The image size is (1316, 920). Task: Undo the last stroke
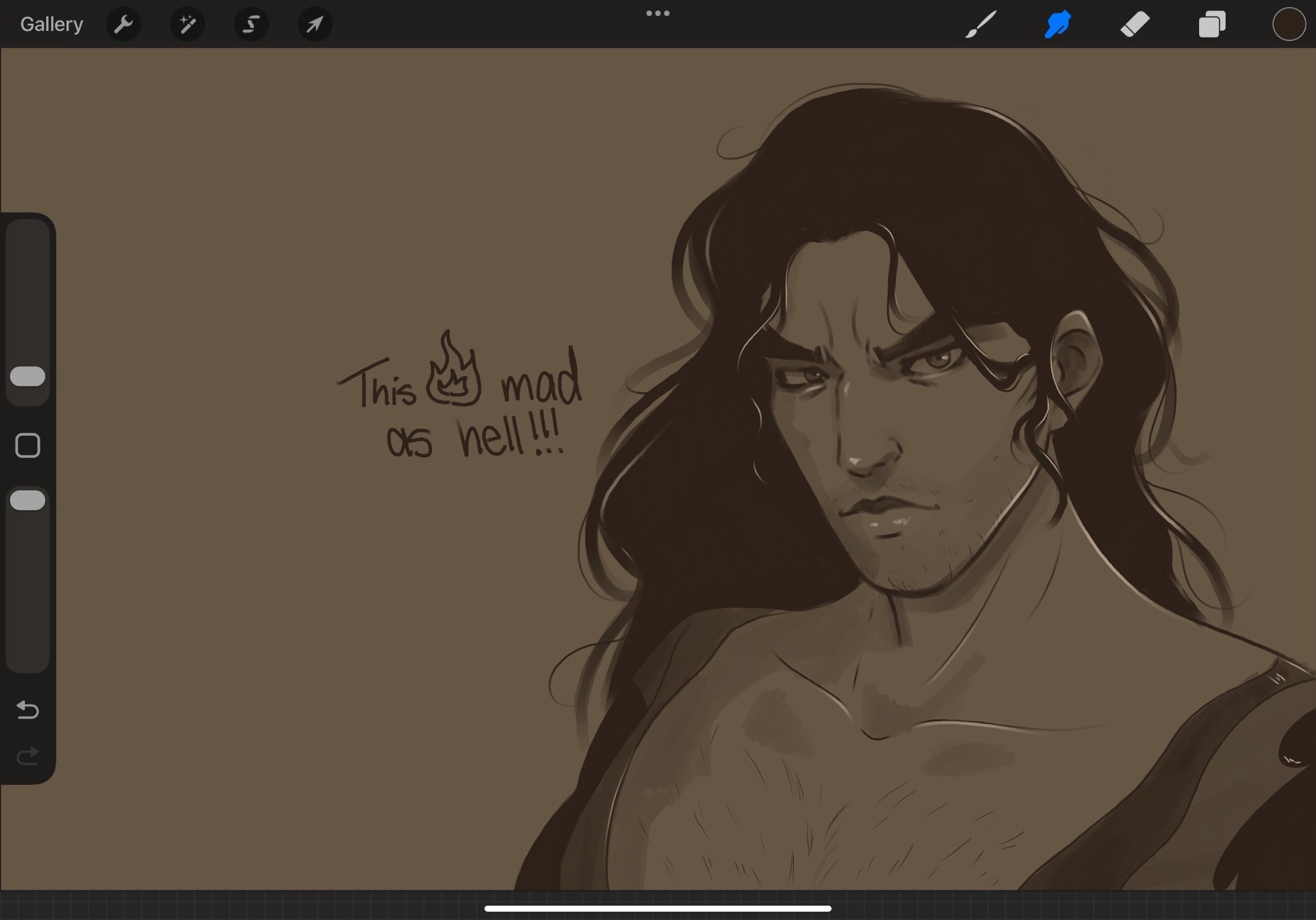pyautogui.click(x=28, y=710)
